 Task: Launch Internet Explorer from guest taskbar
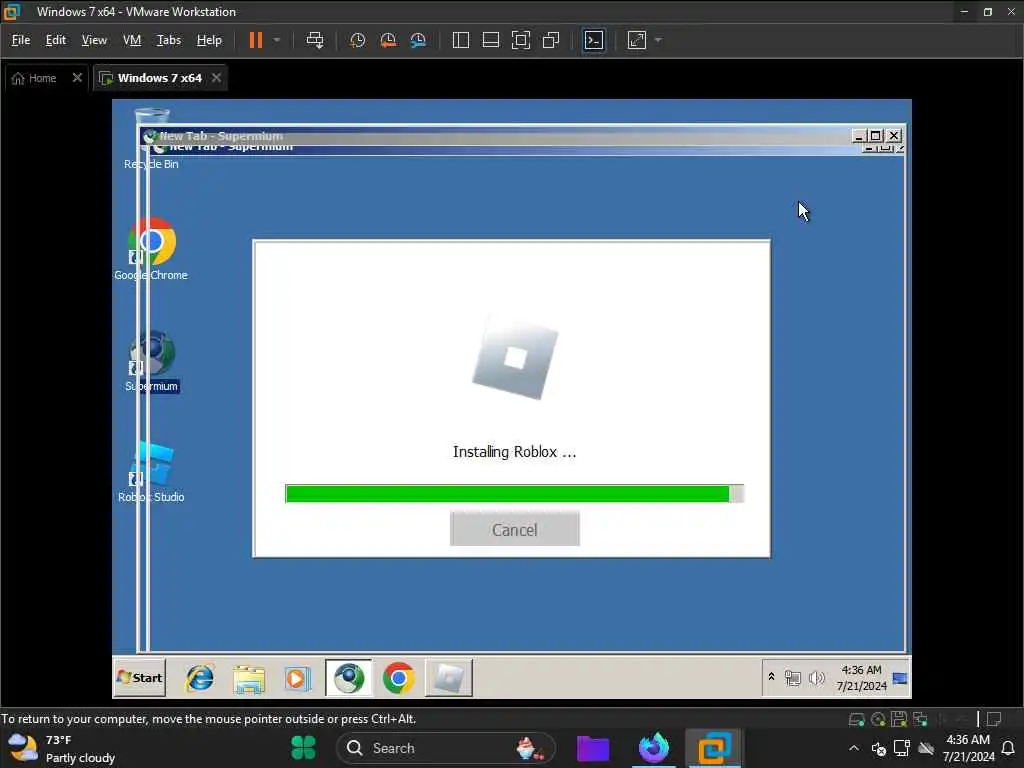200,678
